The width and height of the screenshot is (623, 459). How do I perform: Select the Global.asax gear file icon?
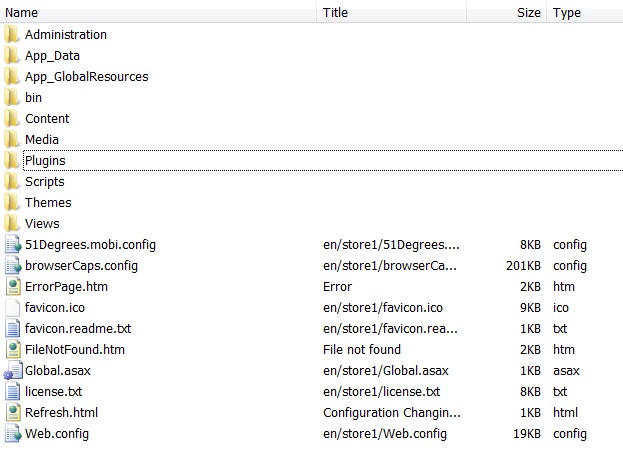click(13, 370)
